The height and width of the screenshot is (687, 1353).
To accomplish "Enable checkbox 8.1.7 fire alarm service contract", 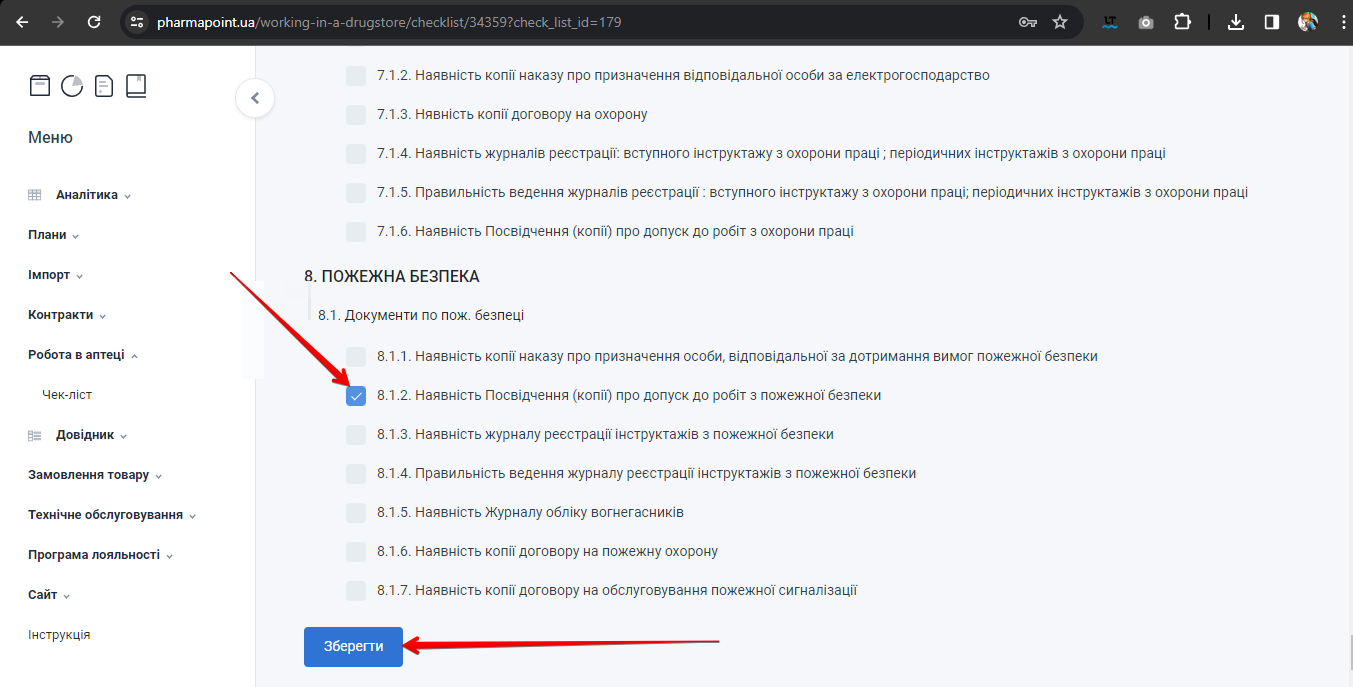I will pyautogui.click(x=356, y=591).
